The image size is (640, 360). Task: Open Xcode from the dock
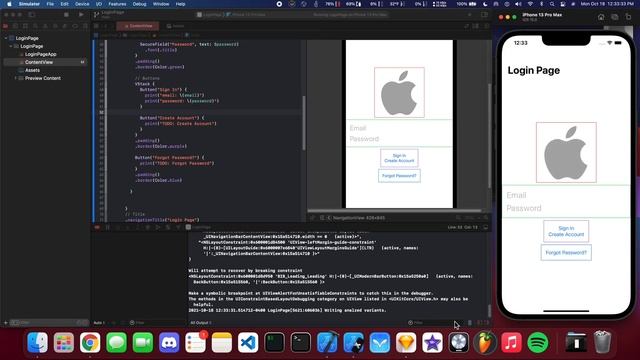click(x=327, y=342)
